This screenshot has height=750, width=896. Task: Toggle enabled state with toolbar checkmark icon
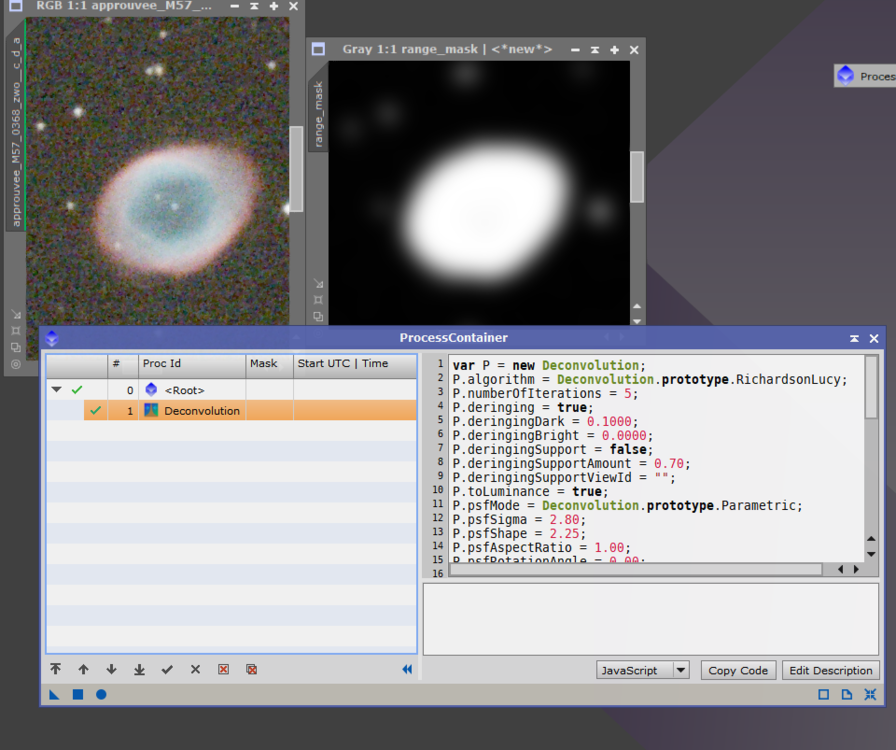tap(167, 669)
